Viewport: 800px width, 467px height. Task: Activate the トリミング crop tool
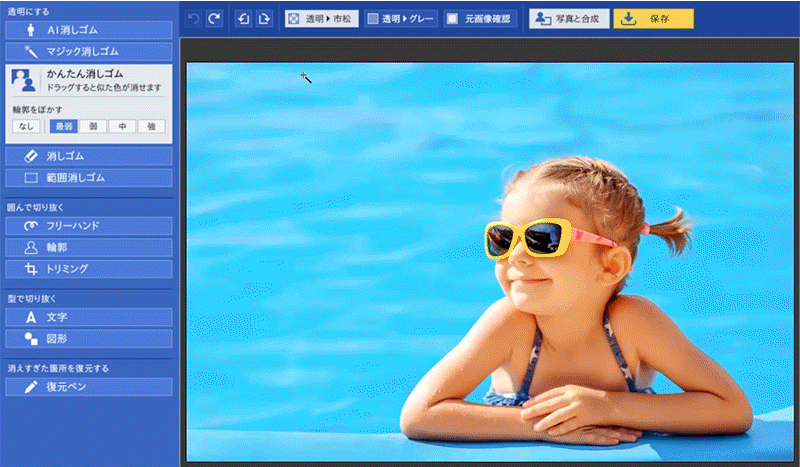coord(88,268)
